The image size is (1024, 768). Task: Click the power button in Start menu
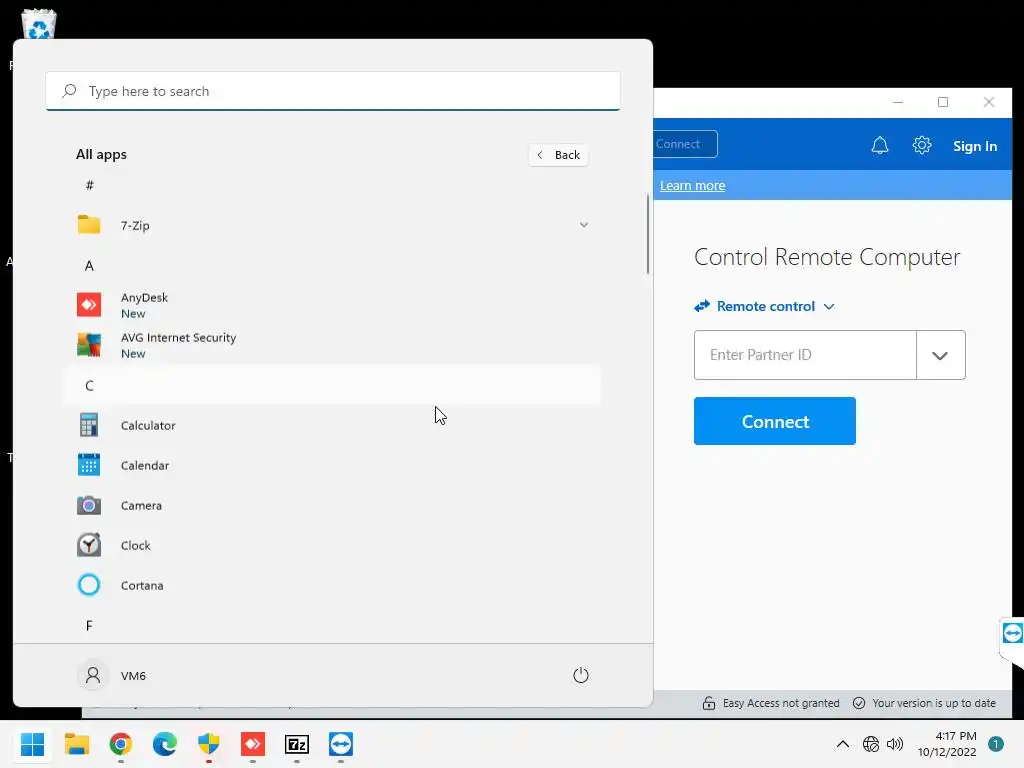coord(581,675)
